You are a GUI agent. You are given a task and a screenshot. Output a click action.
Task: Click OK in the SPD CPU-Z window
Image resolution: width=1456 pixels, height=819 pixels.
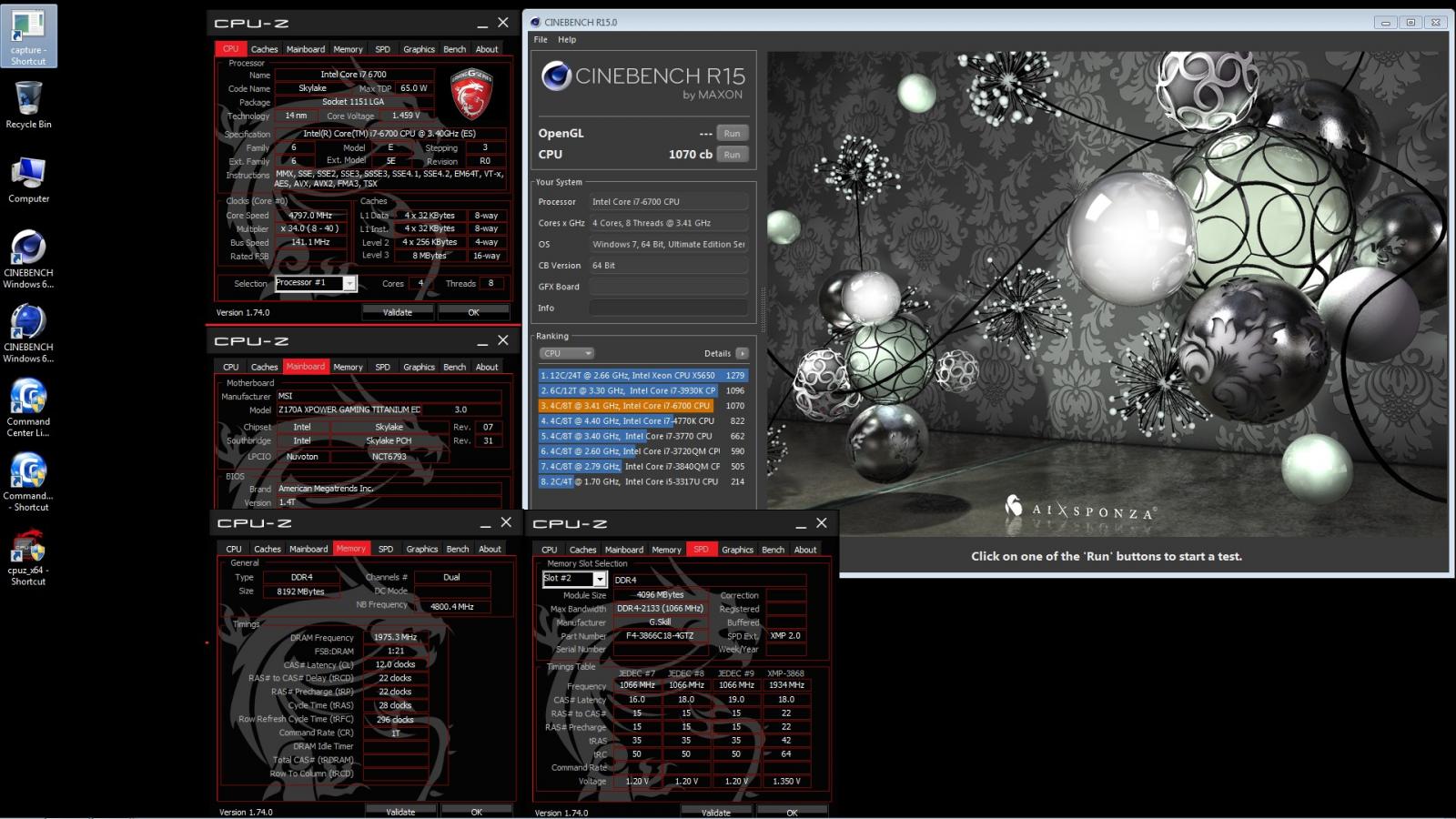[792, 813]
